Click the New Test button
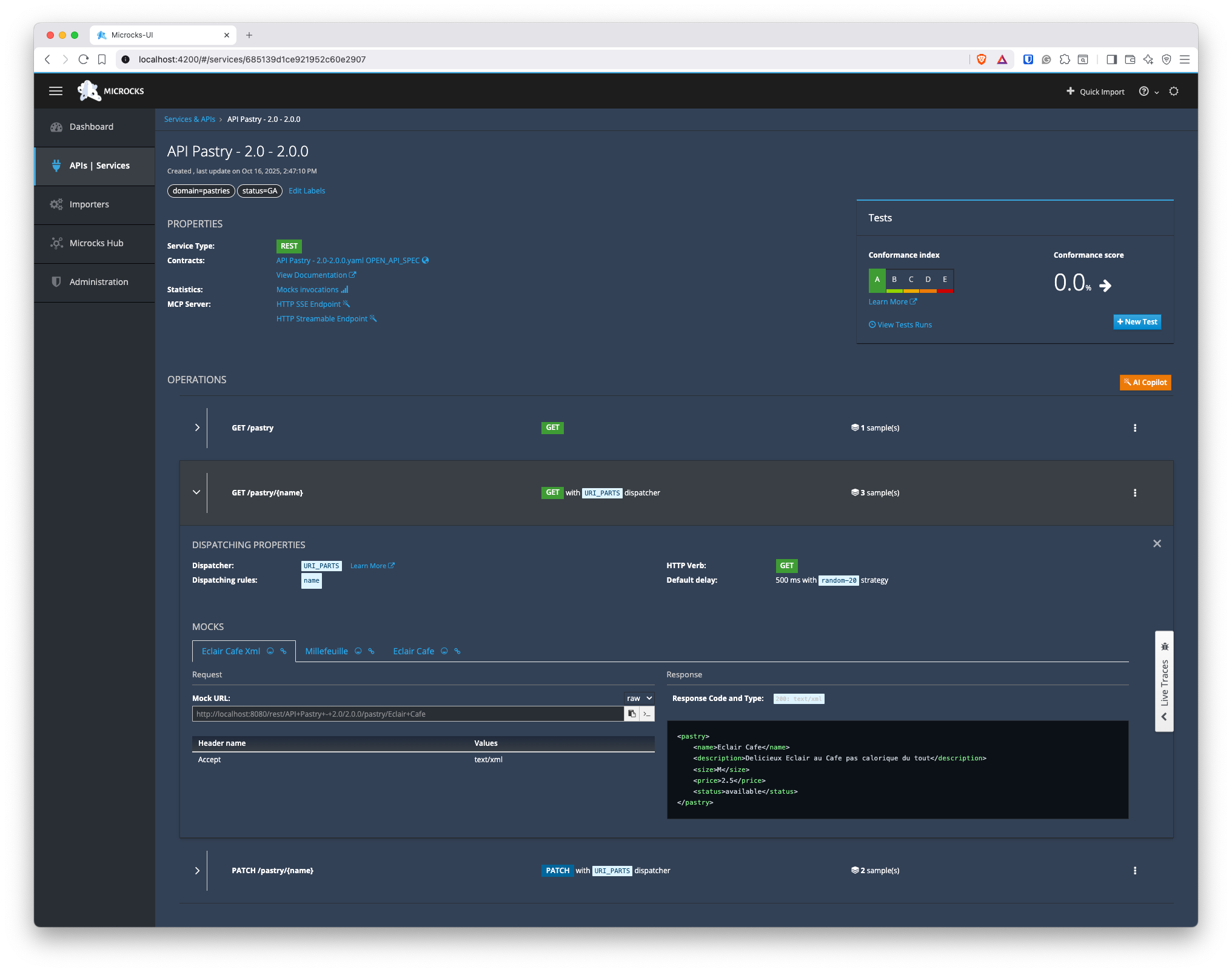The width and height of the screenshot is (1232, 972). [x=1137, y=322]
